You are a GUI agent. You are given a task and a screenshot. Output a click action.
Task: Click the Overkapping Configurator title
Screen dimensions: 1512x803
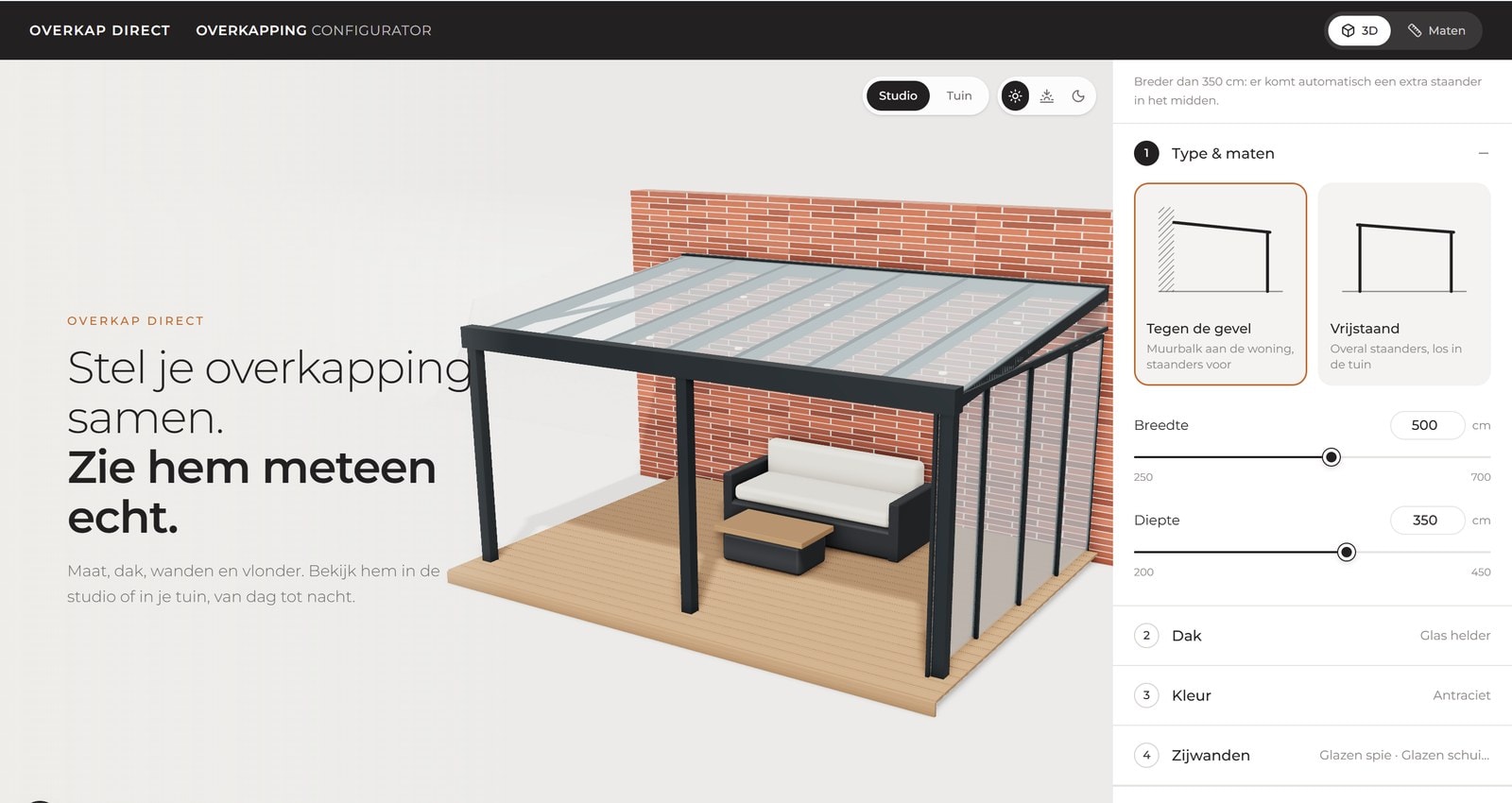click(314, 30)
